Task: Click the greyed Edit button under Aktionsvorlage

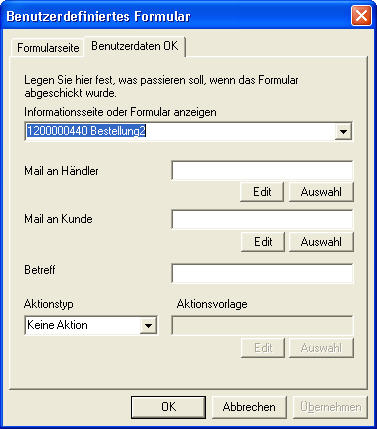Action: (263, 348)
